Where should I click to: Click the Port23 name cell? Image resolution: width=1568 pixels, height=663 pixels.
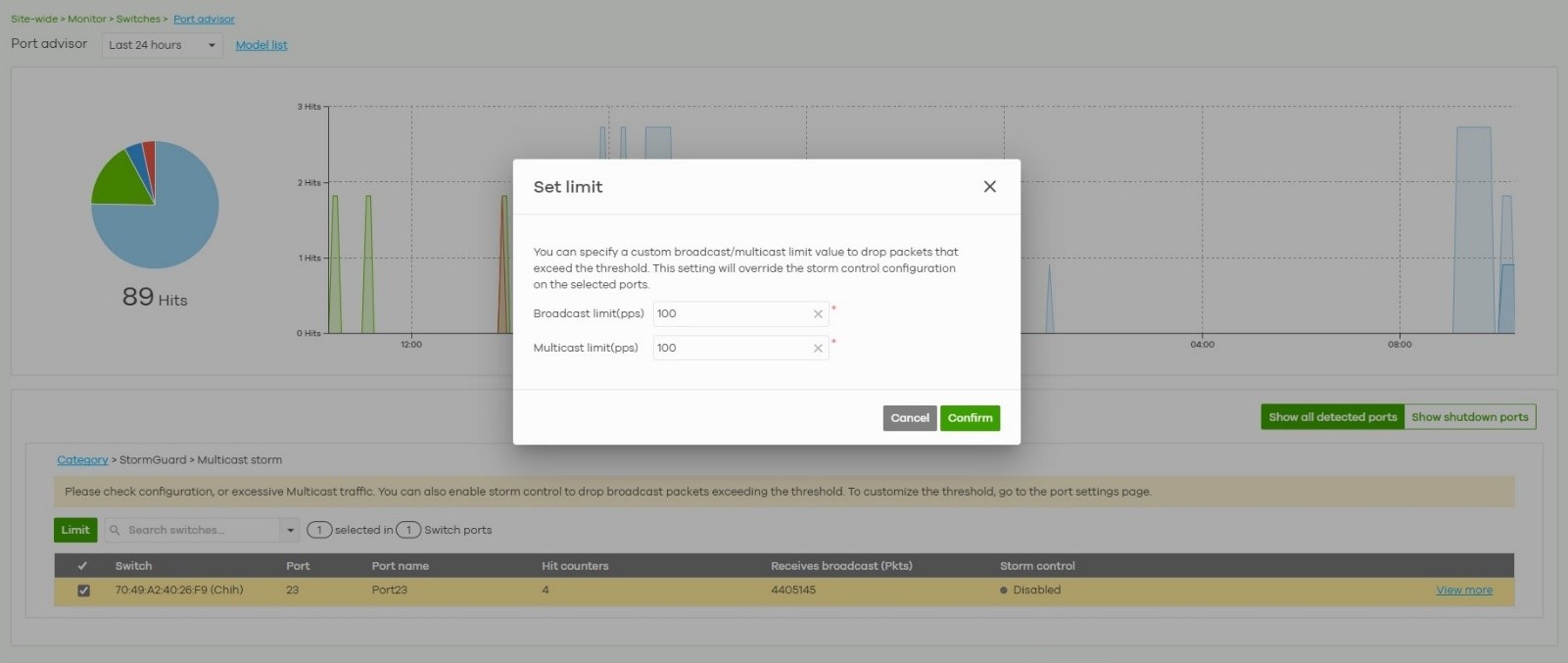[390, 591]
